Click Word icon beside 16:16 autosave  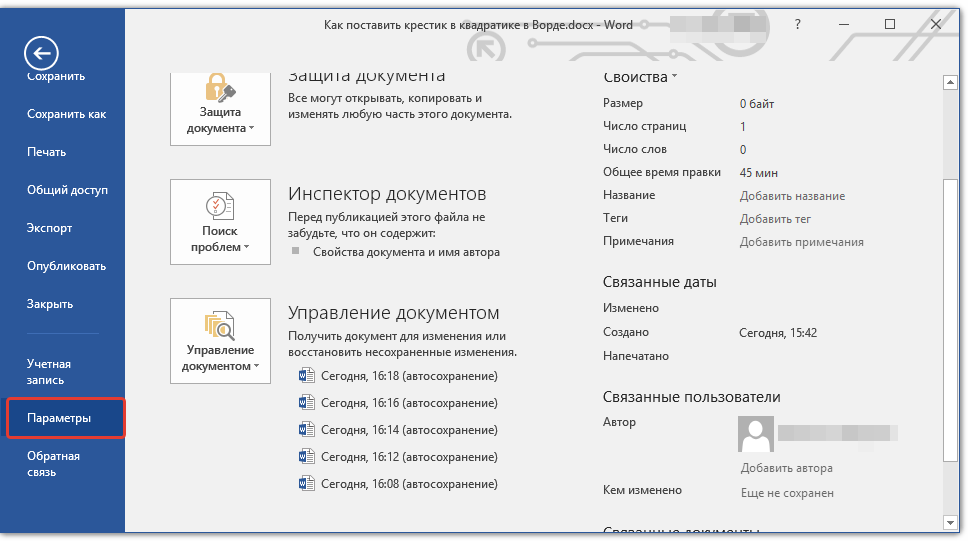[307, 403]
